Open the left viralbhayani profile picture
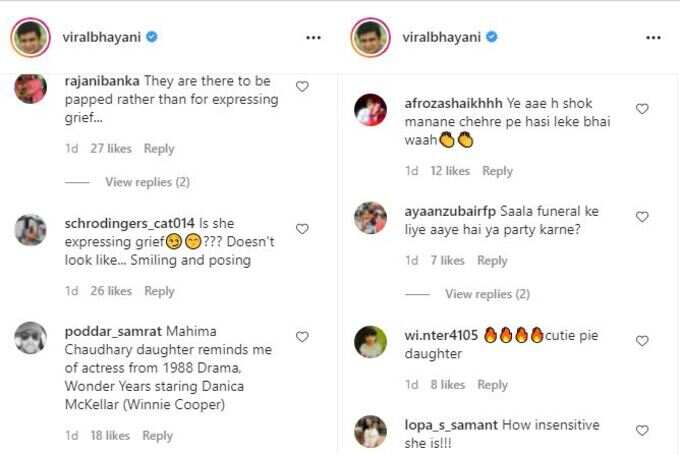 point(30,38)
